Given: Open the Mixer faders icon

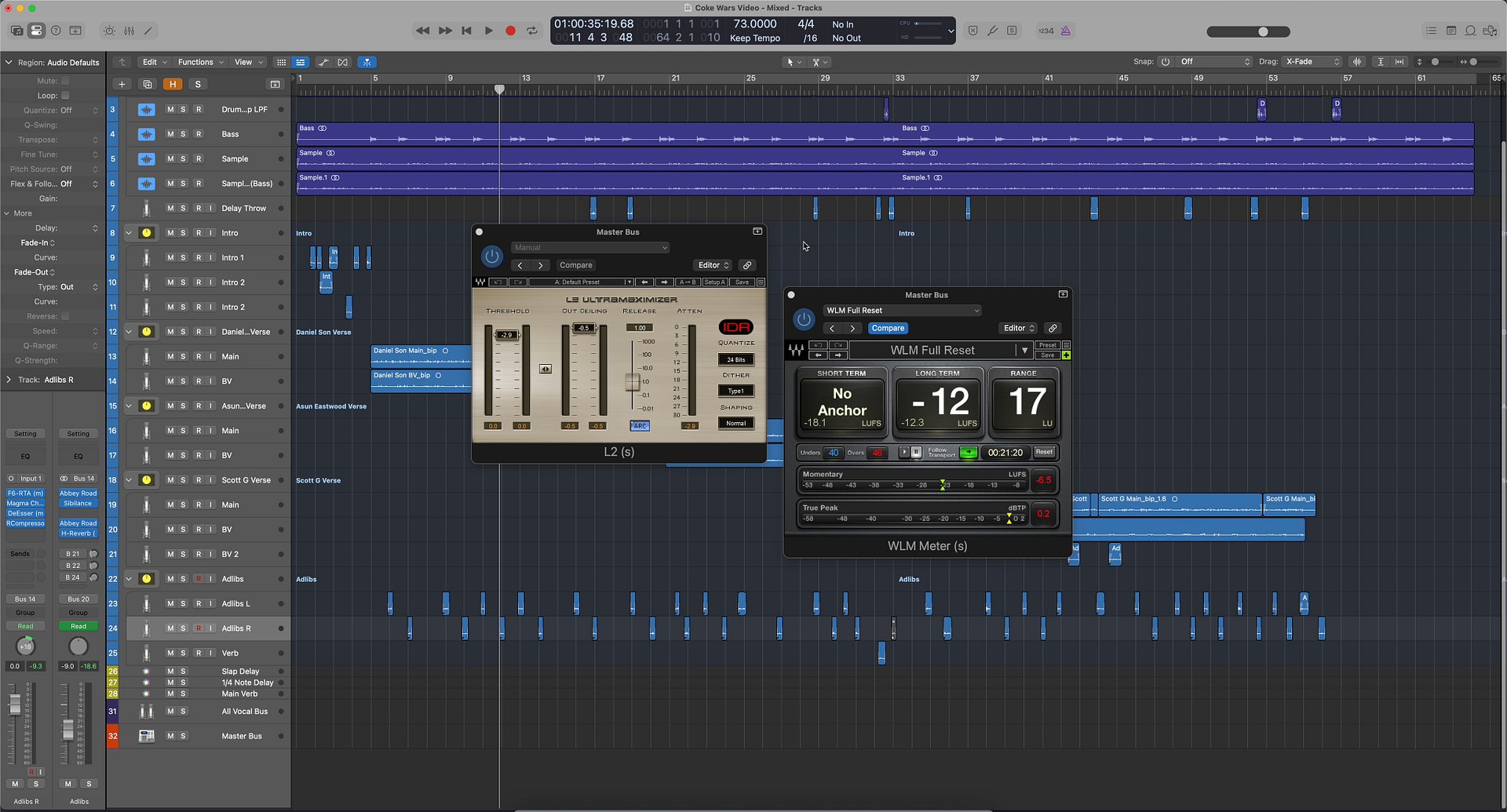Looking at the screenshot, I should pyautogui.click(x=129, y=31).
